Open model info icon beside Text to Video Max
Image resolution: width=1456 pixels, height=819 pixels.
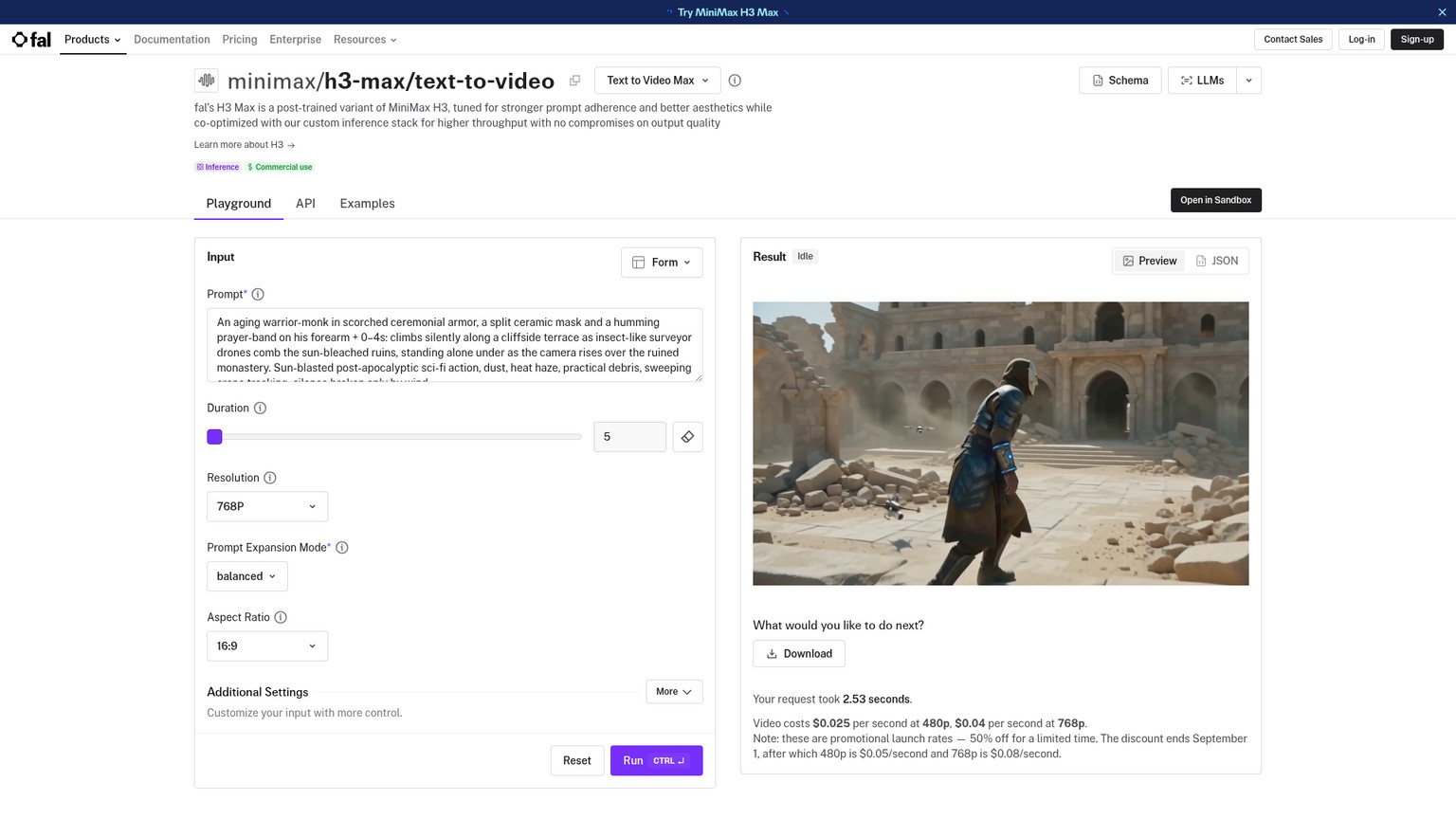735,81
